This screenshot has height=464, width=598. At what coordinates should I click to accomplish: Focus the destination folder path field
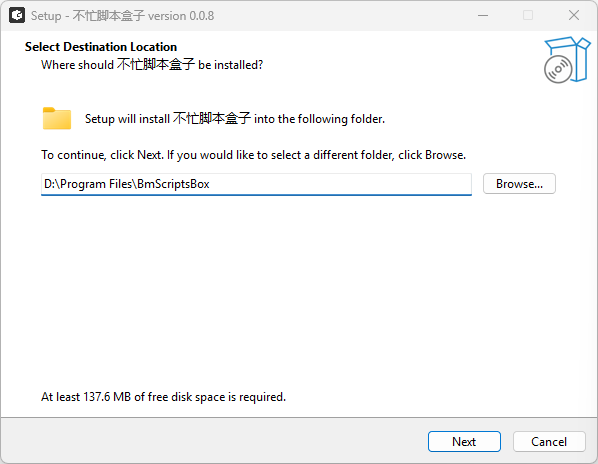click(256, 184)
